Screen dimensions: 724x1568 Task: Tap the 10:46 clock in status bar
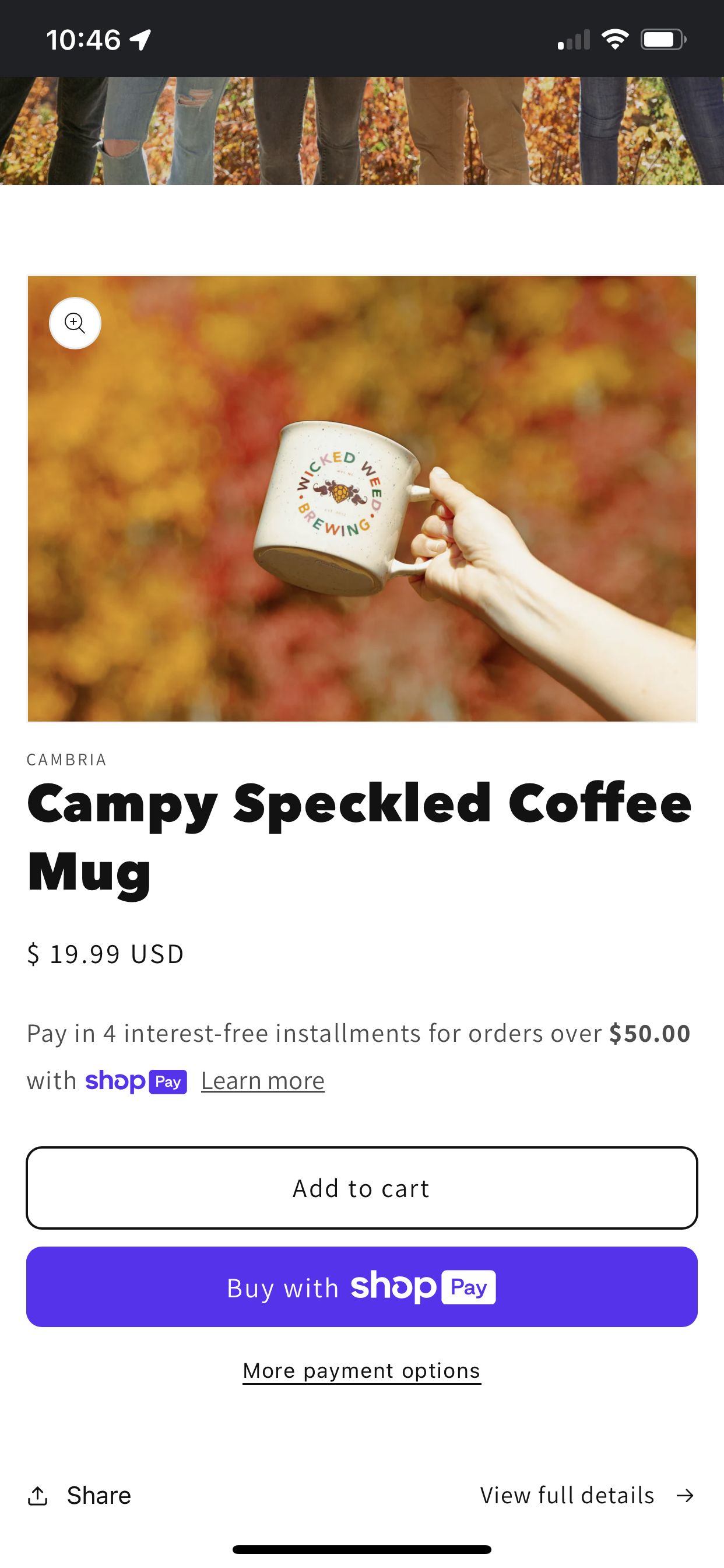[83, 40]
